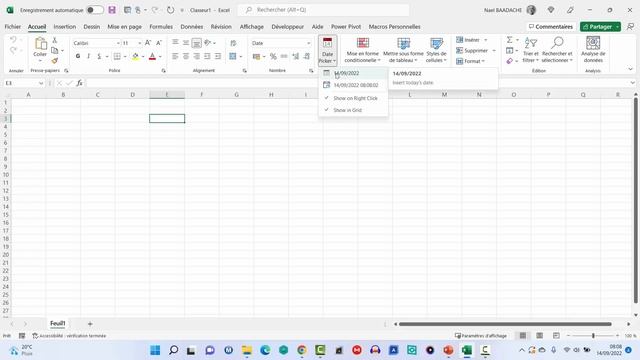Switch to Page Break Preview icon

(556, 336)
